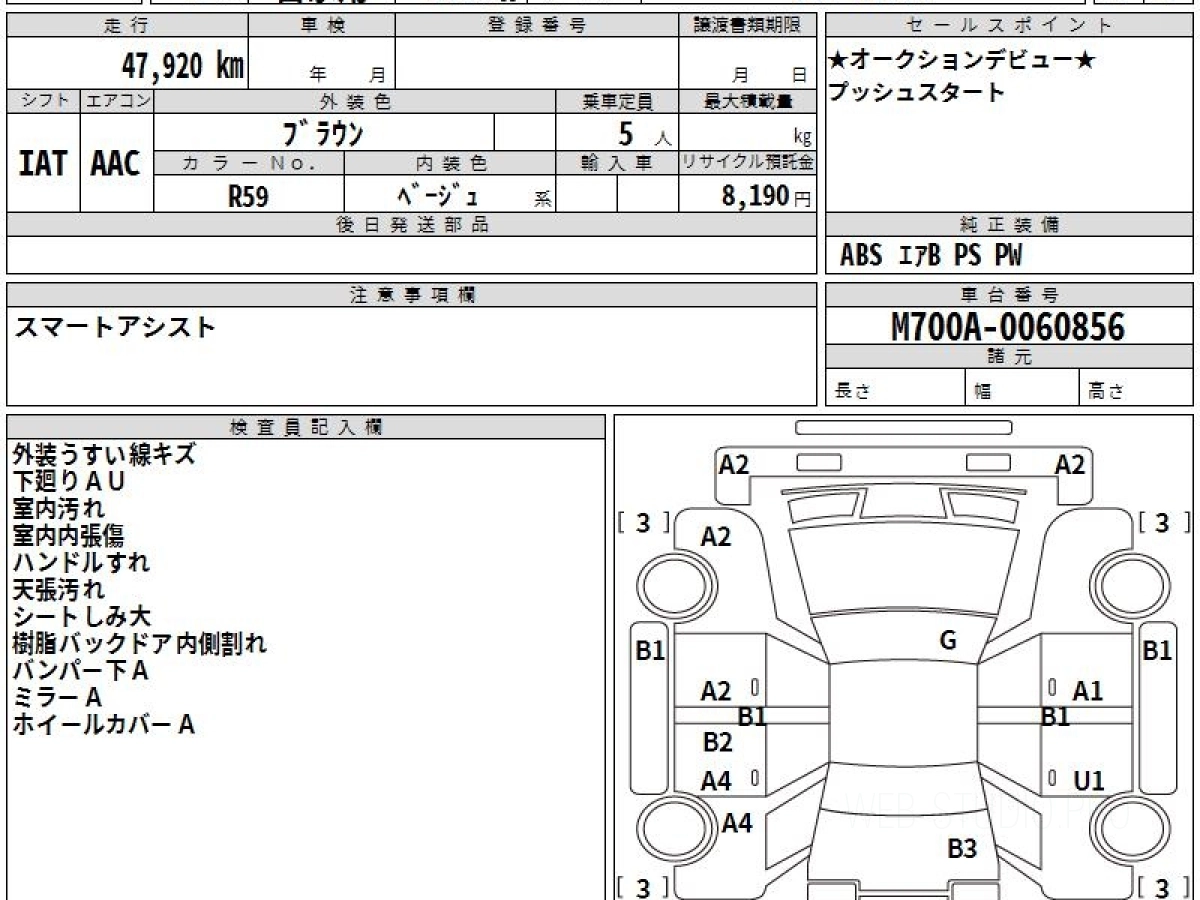Click inspector note 樹脂バックドア内側割れ
Screen dimensions: 1200x900
pos(139,644)
